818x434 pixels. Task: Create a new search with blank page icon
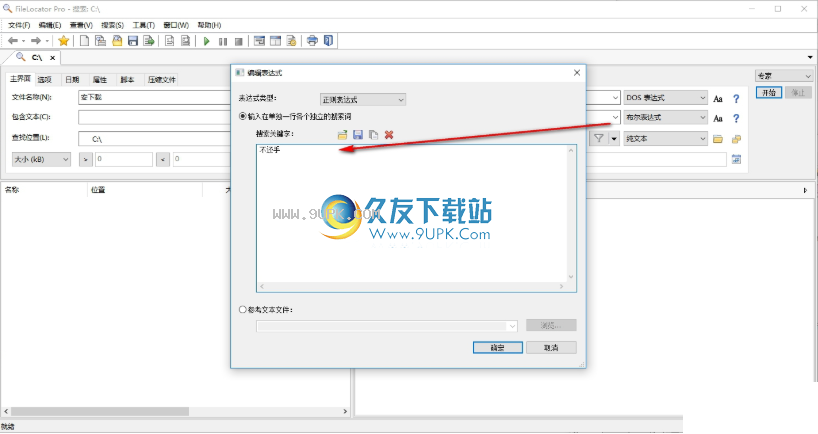click(x=85, y=41)
